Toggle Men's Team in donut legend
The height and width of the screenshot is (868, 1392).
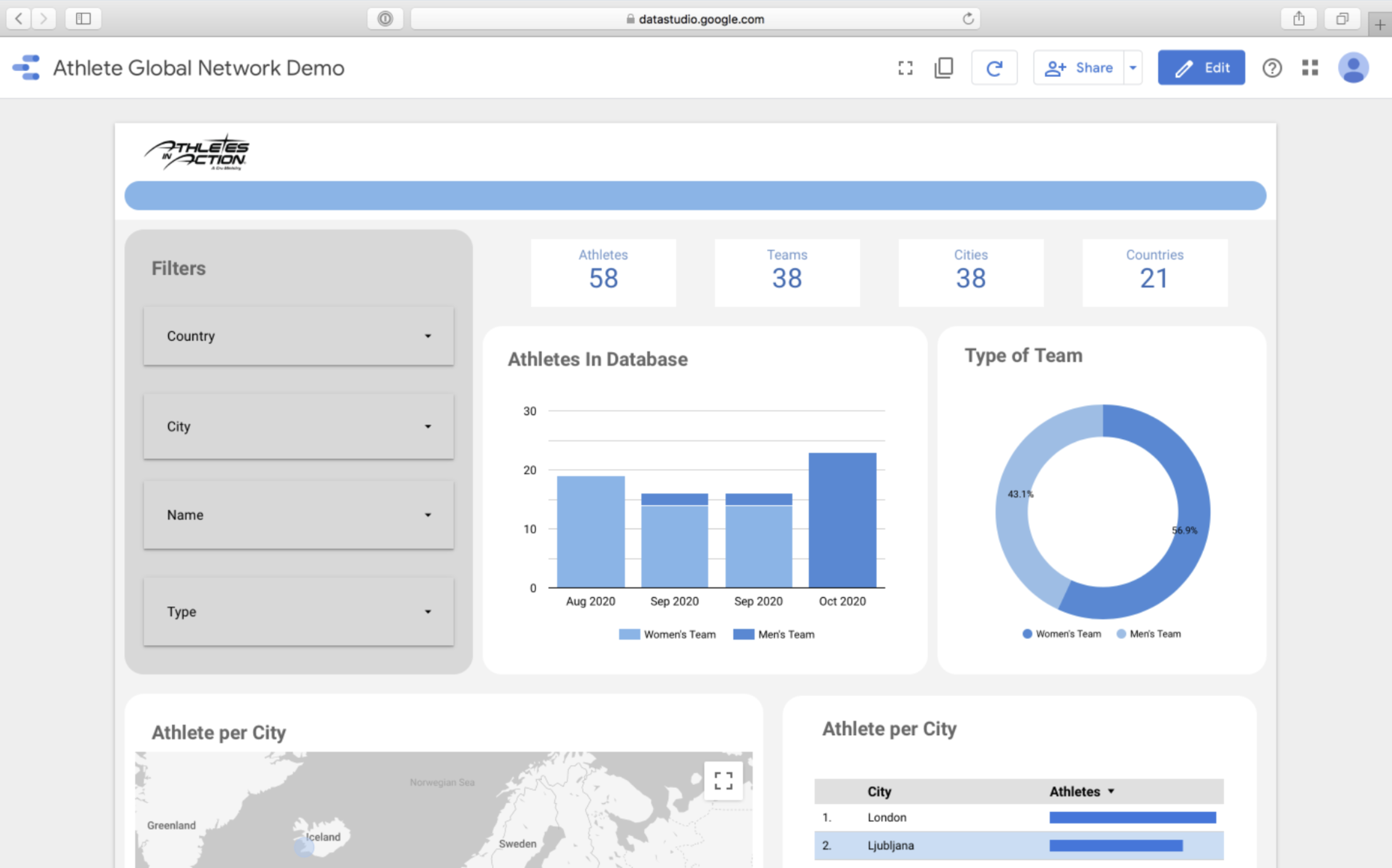point(1149,634)
